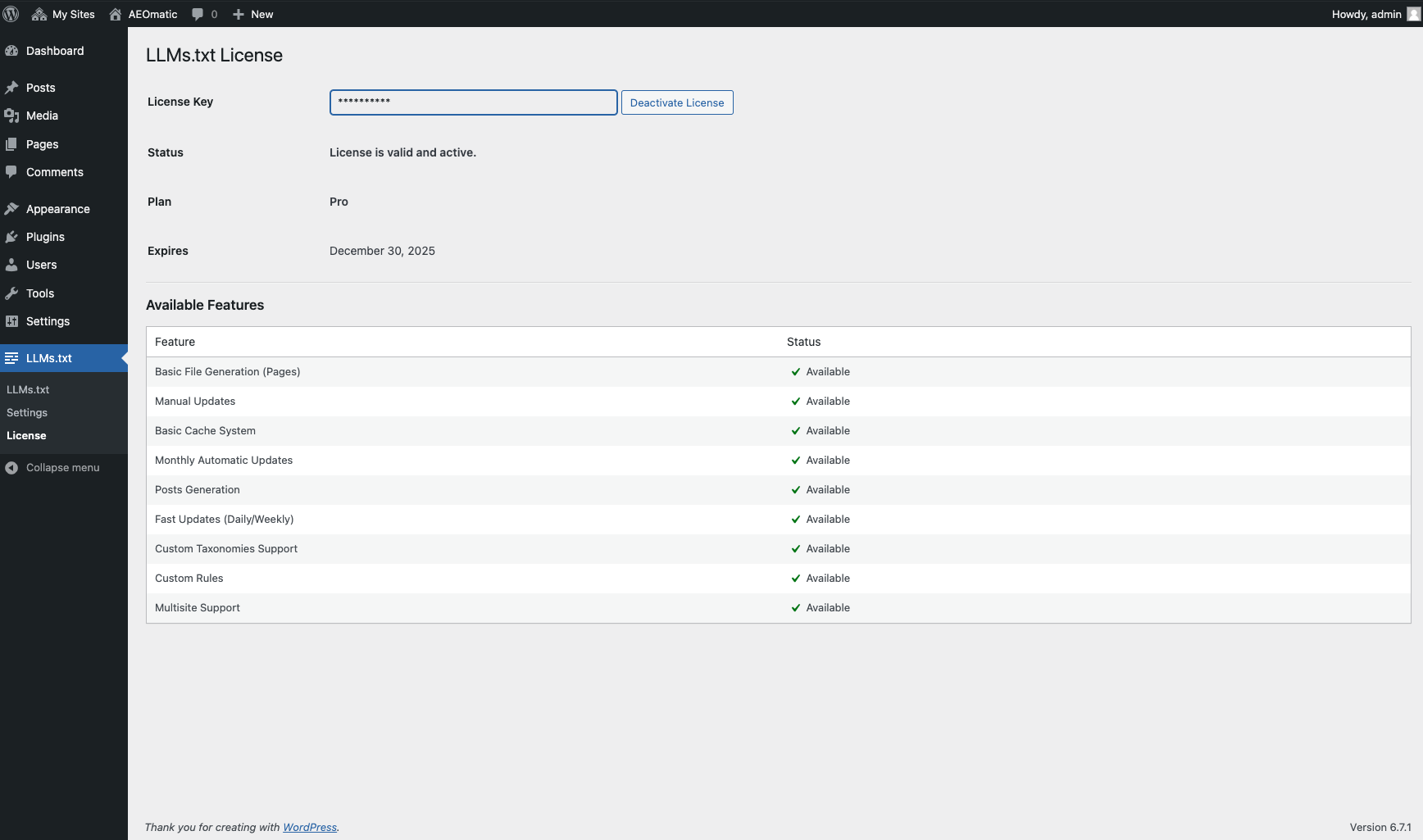
Task: Click 'Custom Rules' feature text
Action: point(189,579)
